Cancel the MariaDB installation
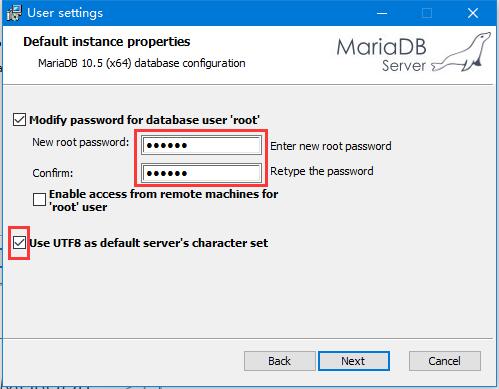 tap(445, 361)
